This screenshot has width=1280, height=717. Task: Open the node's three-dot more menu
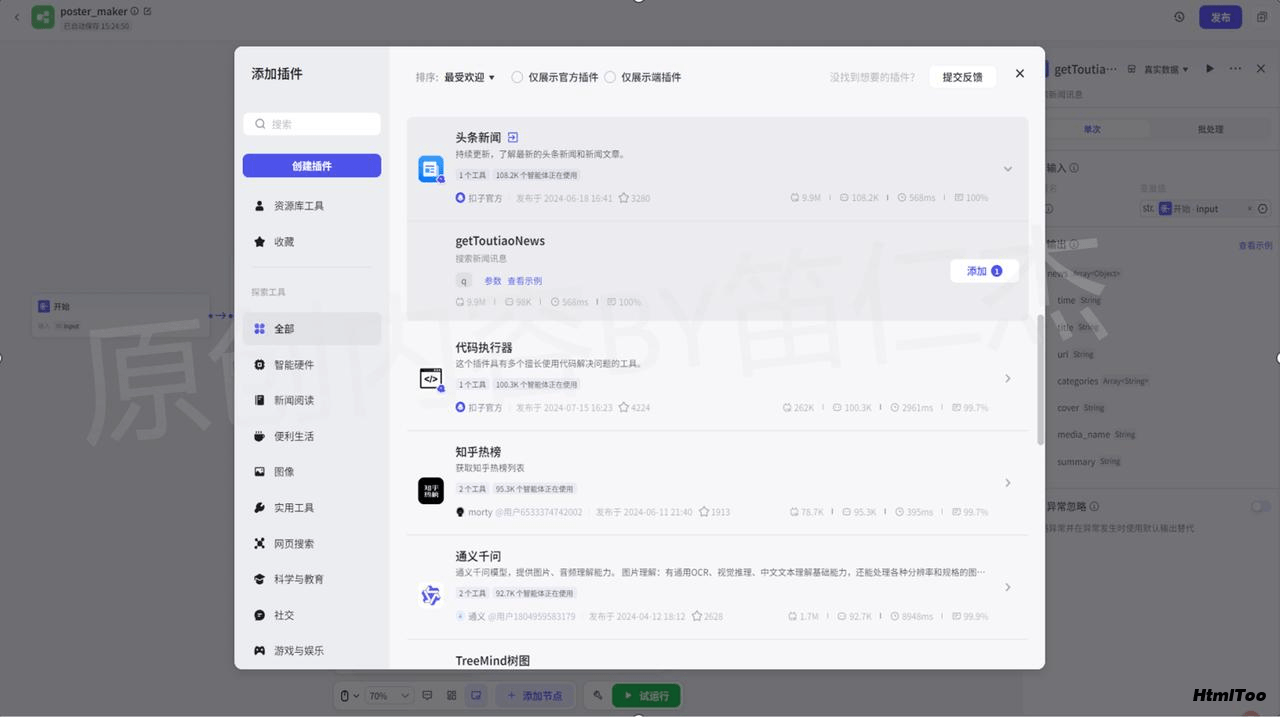click(1235, 69)
